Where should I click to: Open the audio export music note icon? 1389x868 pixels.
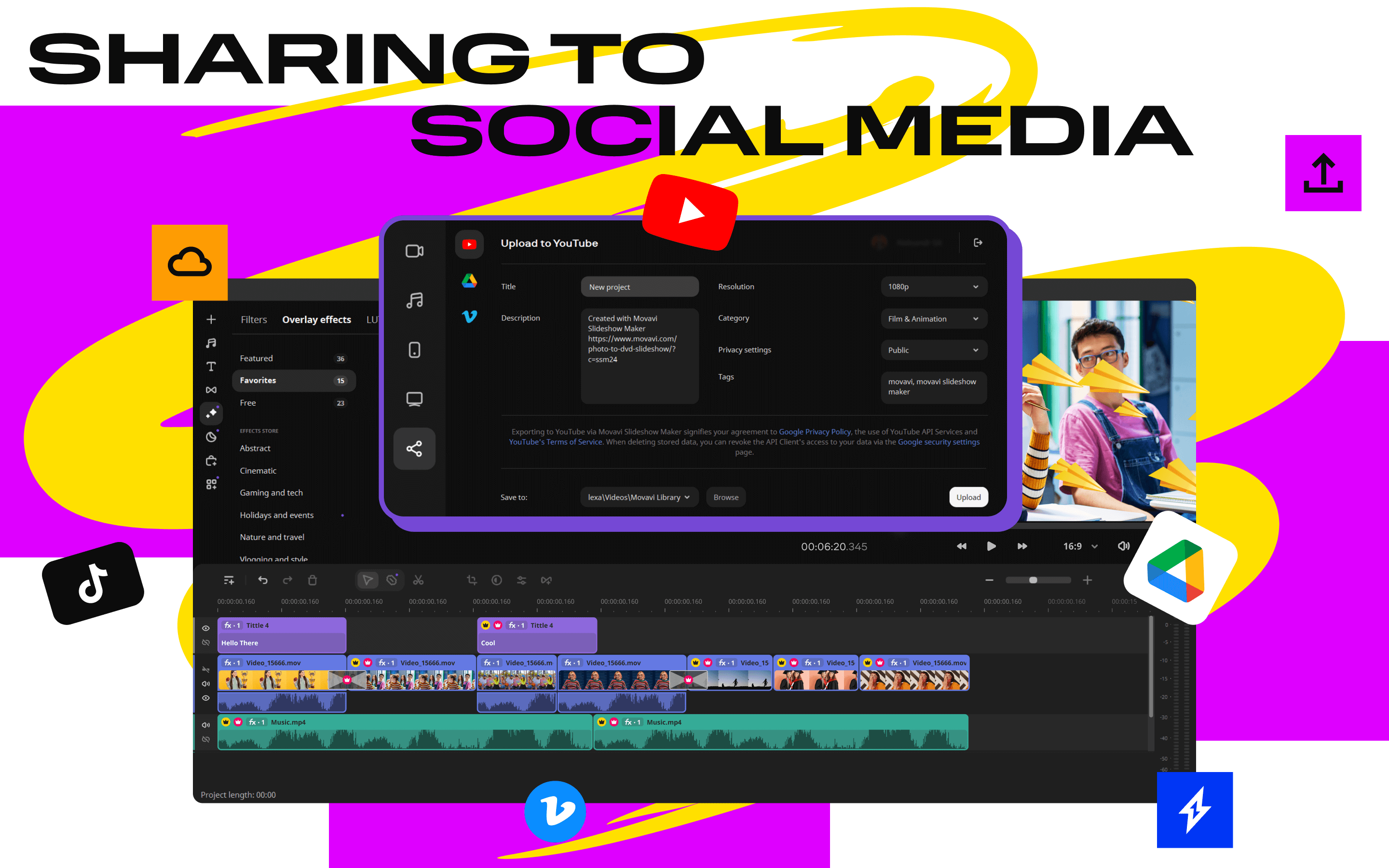tap(414, 300)
